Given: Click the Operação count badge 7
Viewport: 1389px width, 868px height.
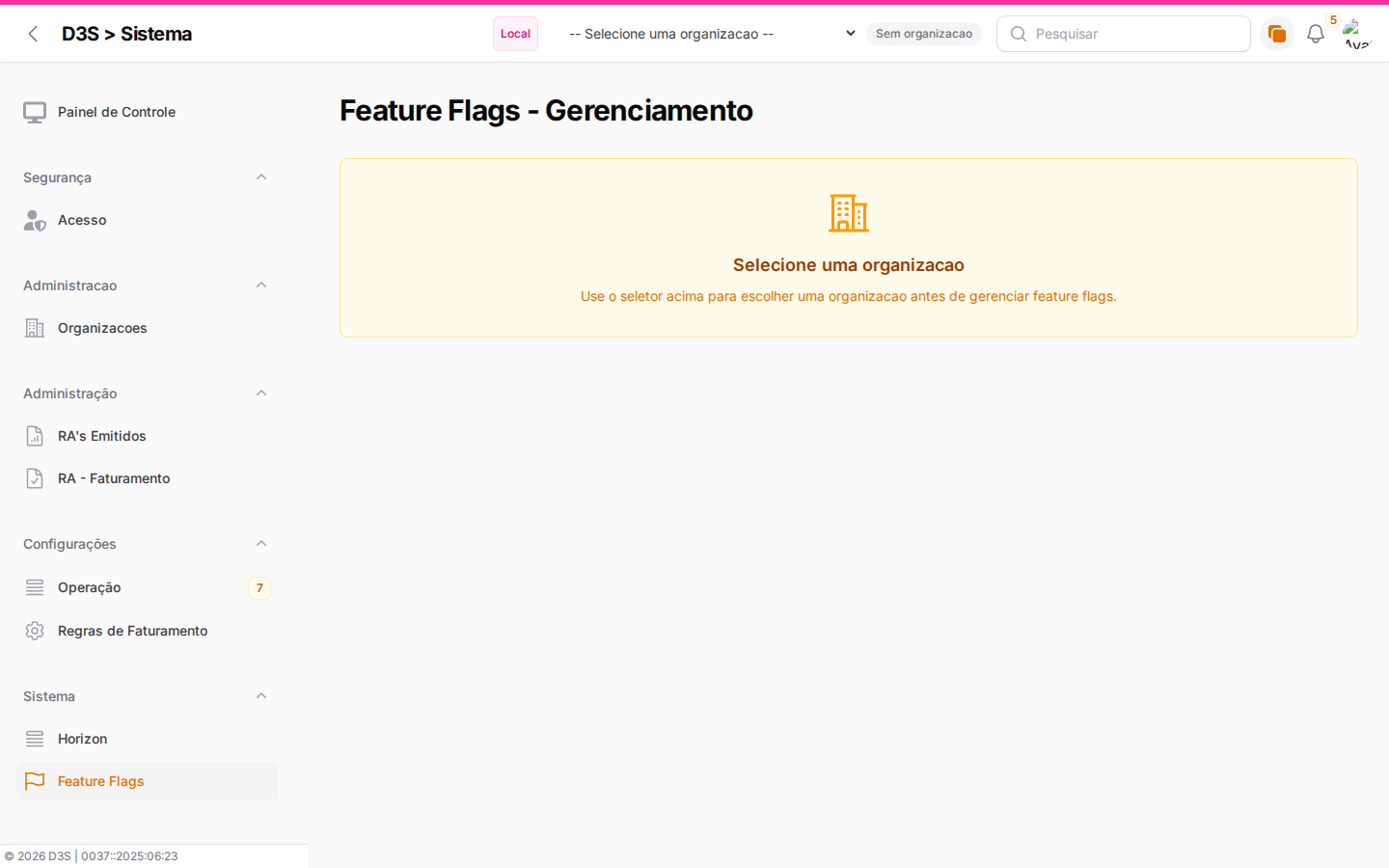Looking at the screenshot, I should 259,588.
